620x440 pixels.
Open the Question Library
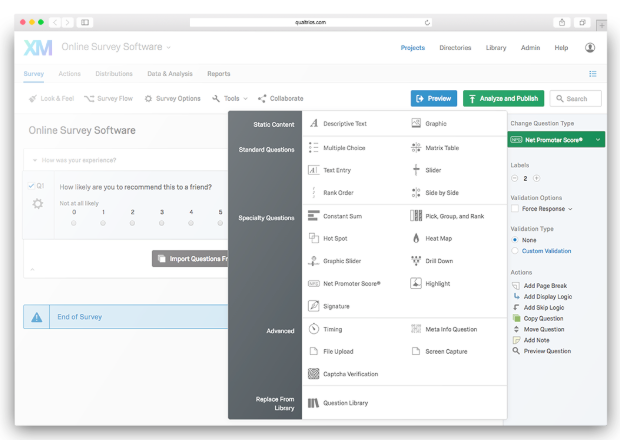pos(338,403)
